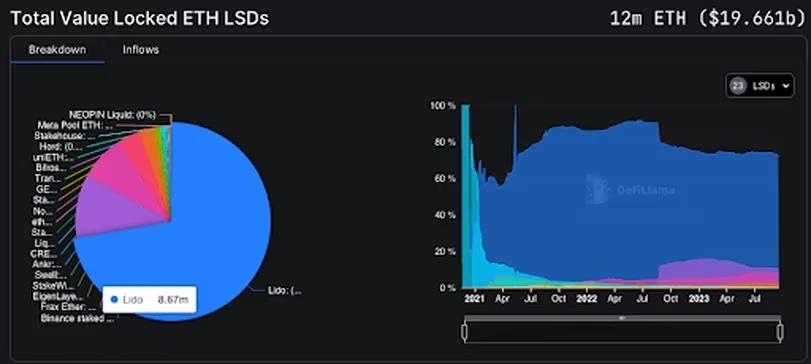Switch to the Inflows tab
Image resolution: width=811 pixels, height=364 pixels.
click(140, 50)
